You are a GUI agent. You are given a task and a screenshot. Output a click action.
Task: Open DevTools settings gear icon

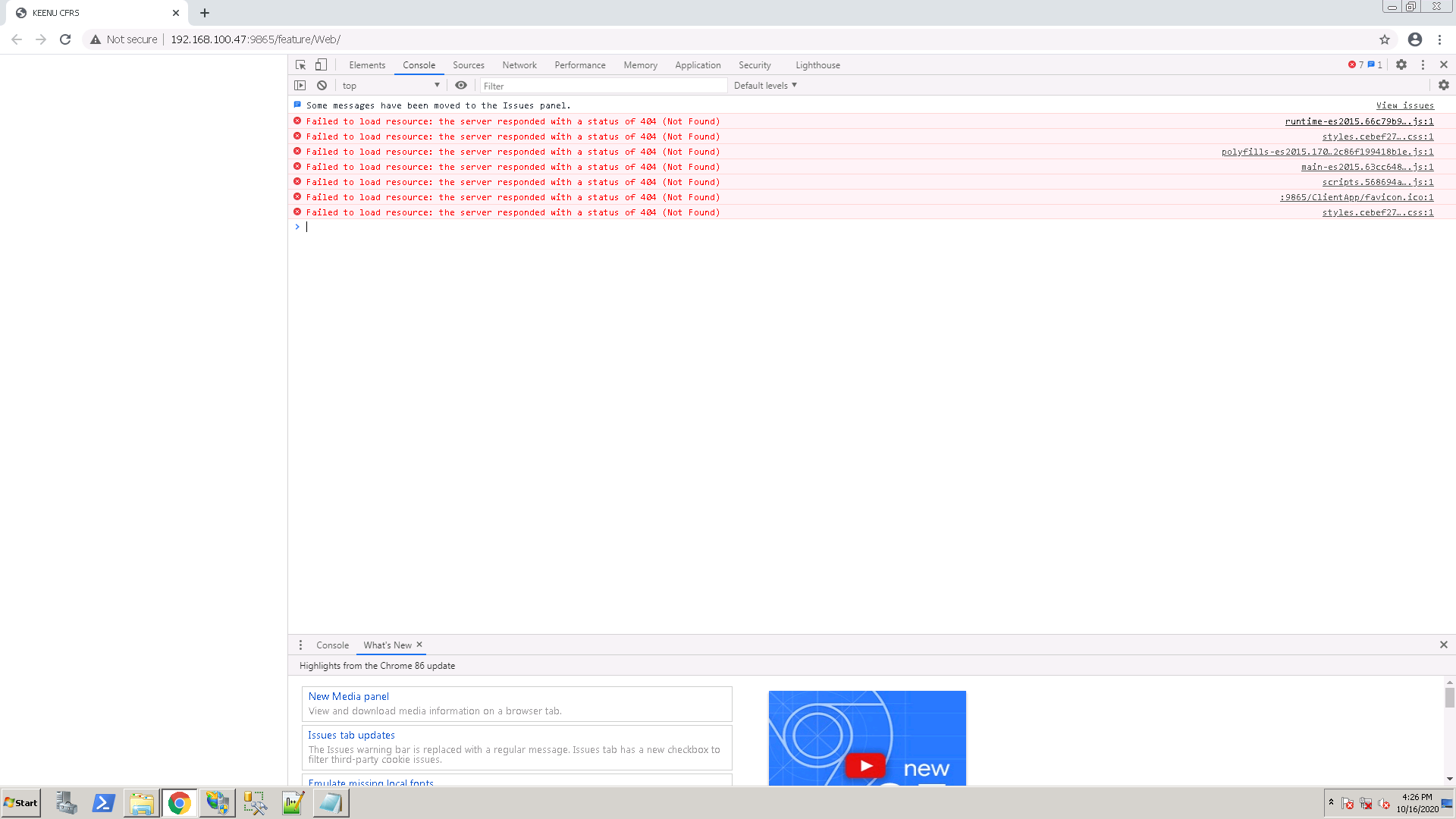(x=1401, y=65)
